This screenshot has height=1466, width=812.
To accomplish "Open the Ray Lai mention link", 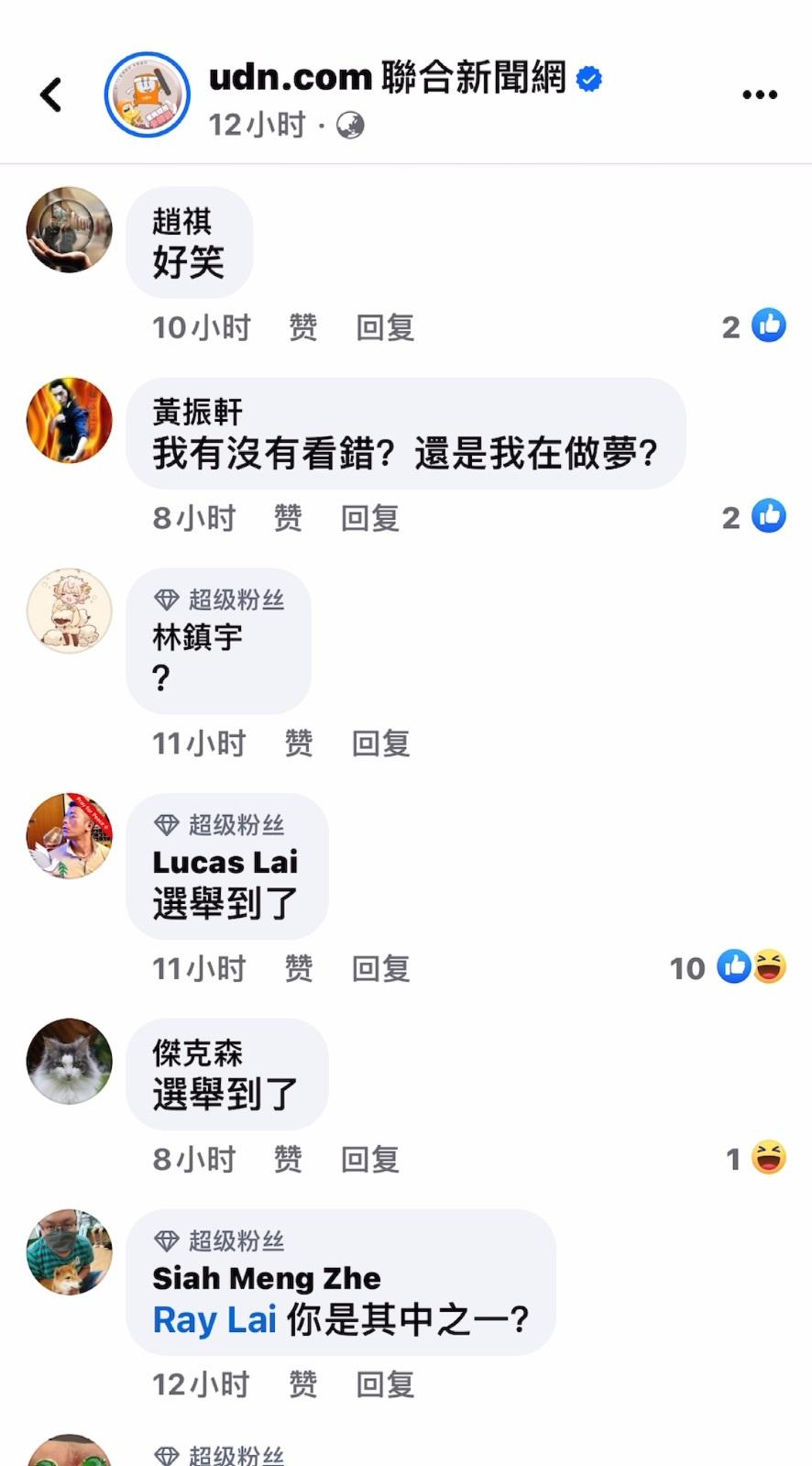I will [214, 1320].
